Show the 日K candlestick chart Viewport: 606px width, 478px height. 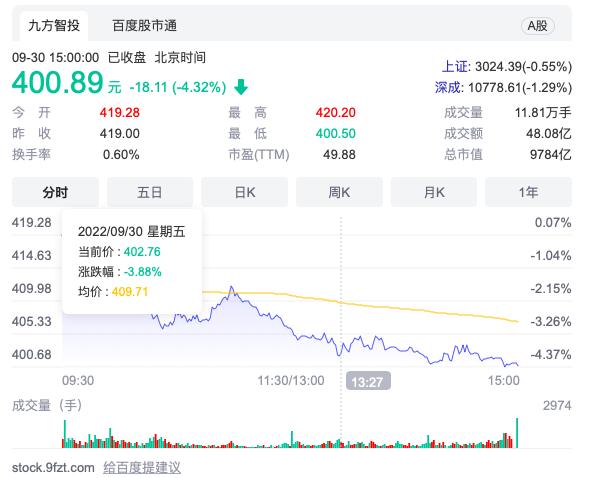tap(244, 191)
